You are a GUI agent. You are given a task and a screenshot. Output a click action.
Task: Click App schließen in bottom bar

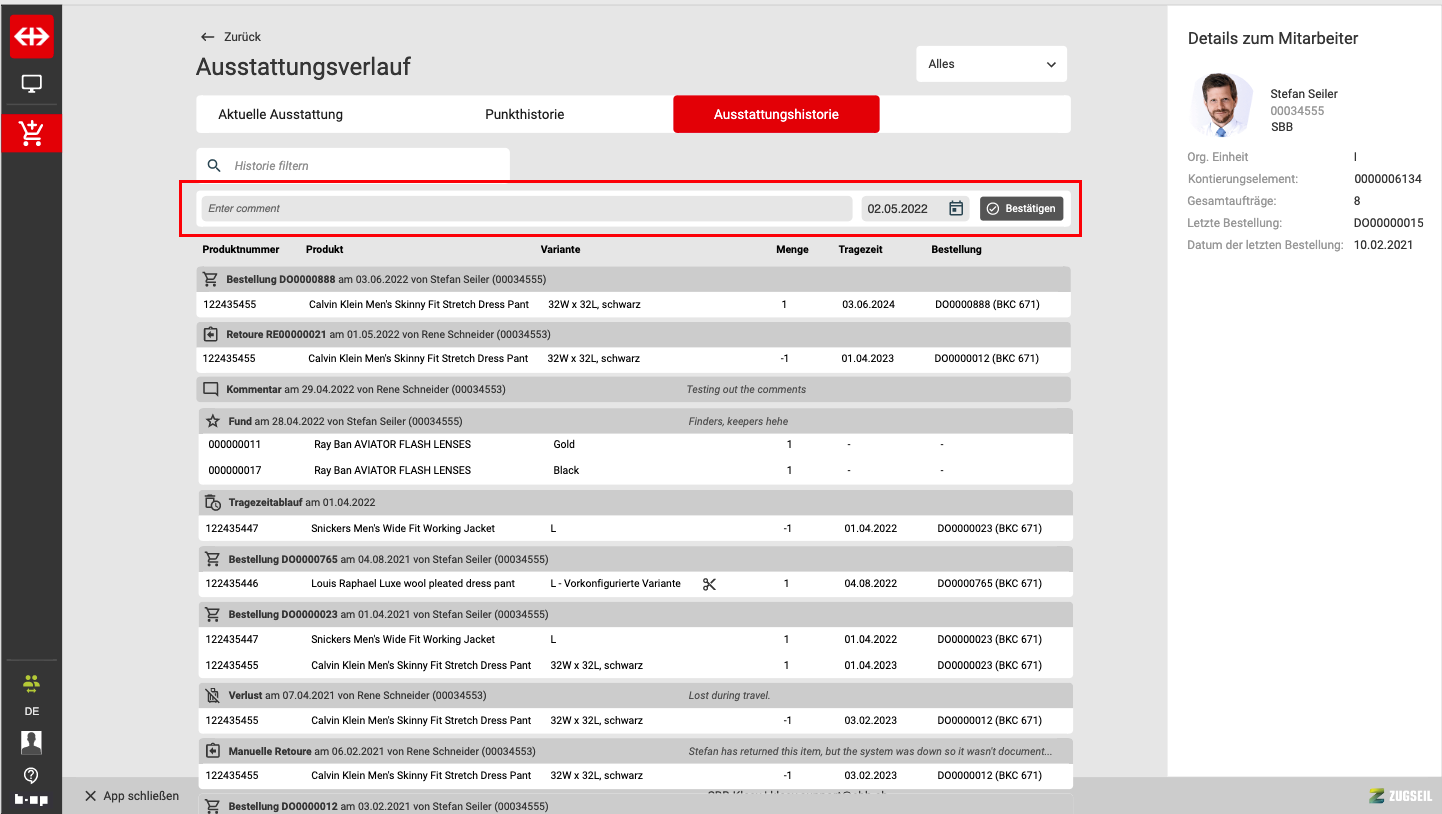point(132,796)
